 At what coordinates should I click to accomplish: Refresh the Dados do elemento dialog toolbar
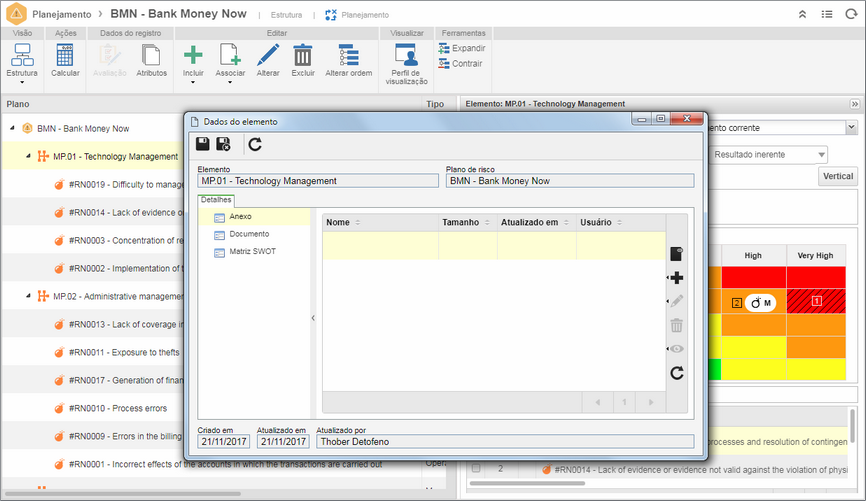click(255, 145)
